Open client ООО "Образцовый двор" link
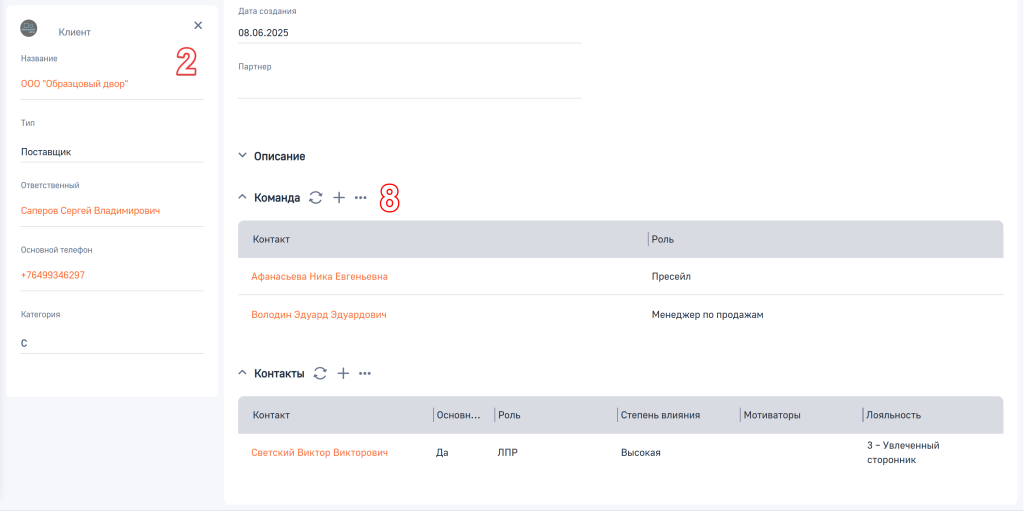Viewport: 1024px width, 511px height. [x=75, y=84]
